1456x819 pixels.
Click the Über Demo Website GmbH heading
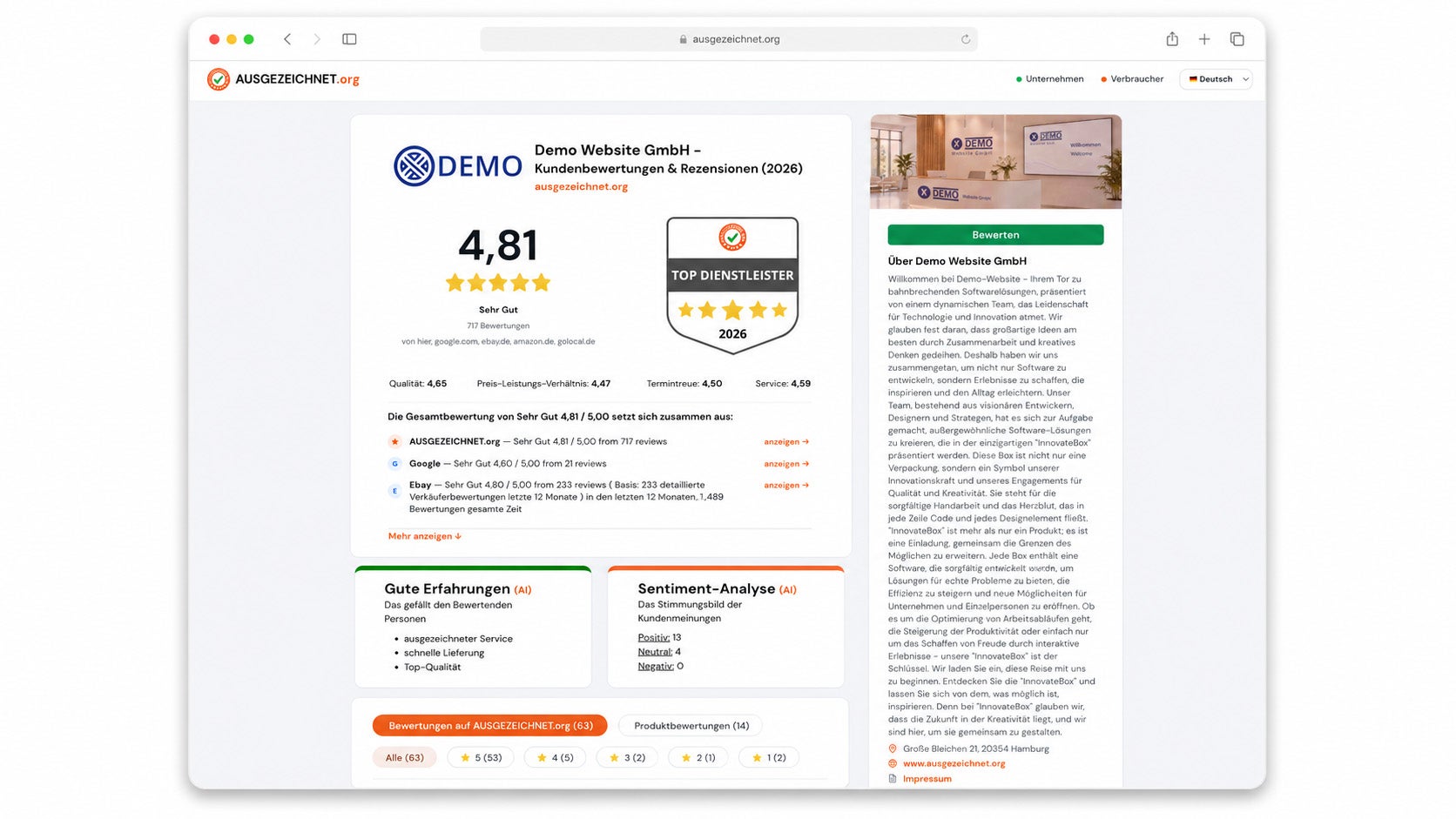pyautogui.click(x=957, y=261)
